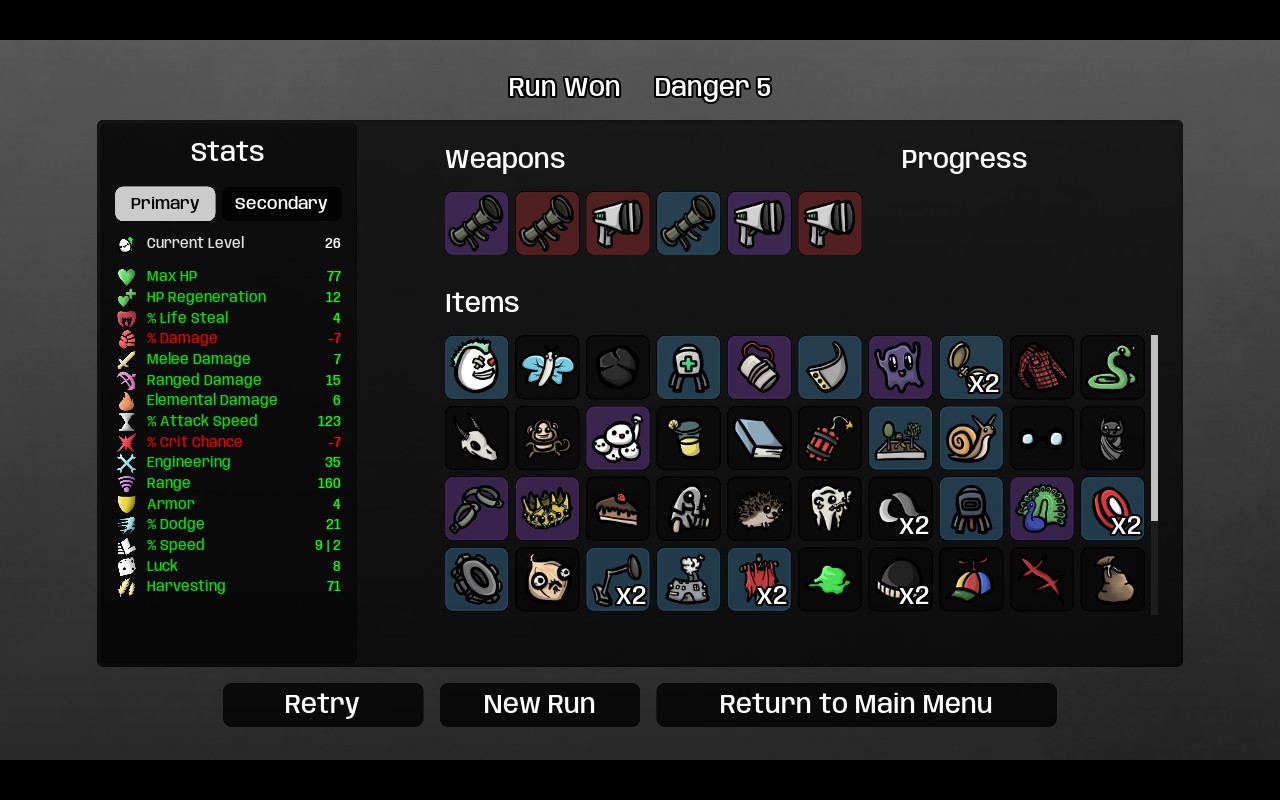Select the green snake item icon

(1112, 367)
